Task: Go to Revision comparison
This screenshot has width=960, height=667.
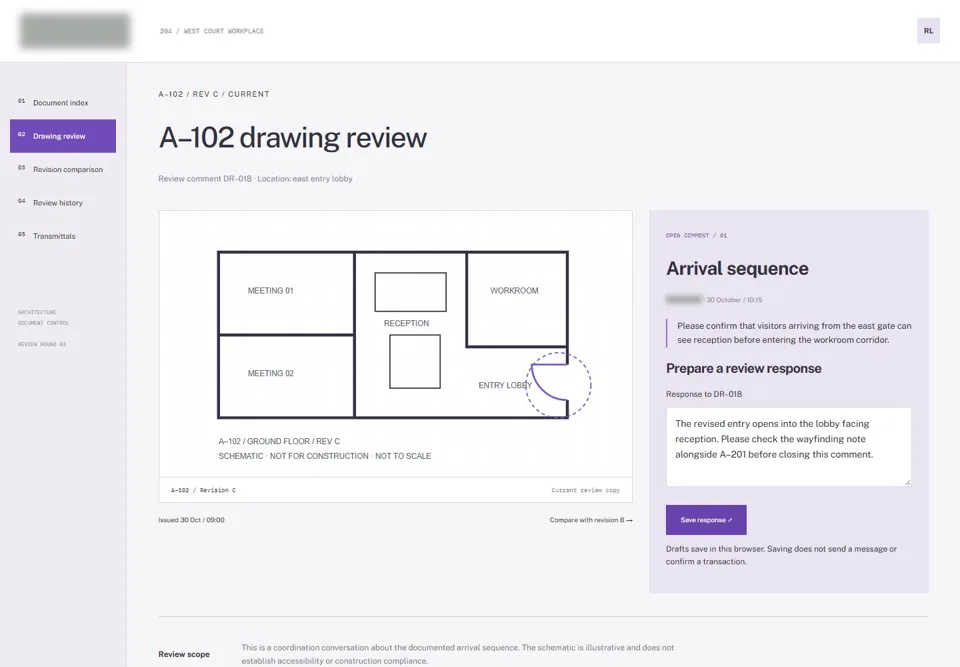Action: [62, 169]
